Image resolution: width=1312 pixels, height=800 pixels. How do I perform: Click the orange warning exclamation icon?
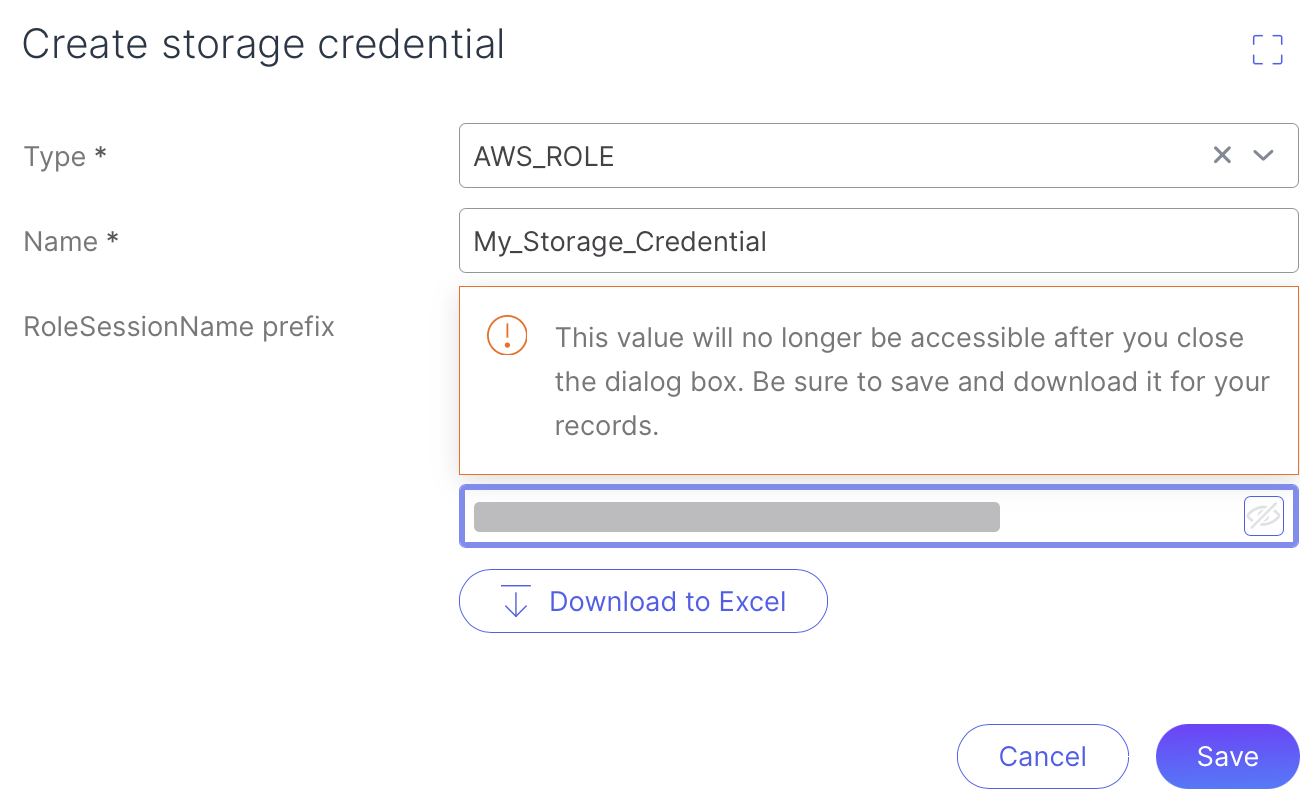pyautogui.click(x=507, y=335)
